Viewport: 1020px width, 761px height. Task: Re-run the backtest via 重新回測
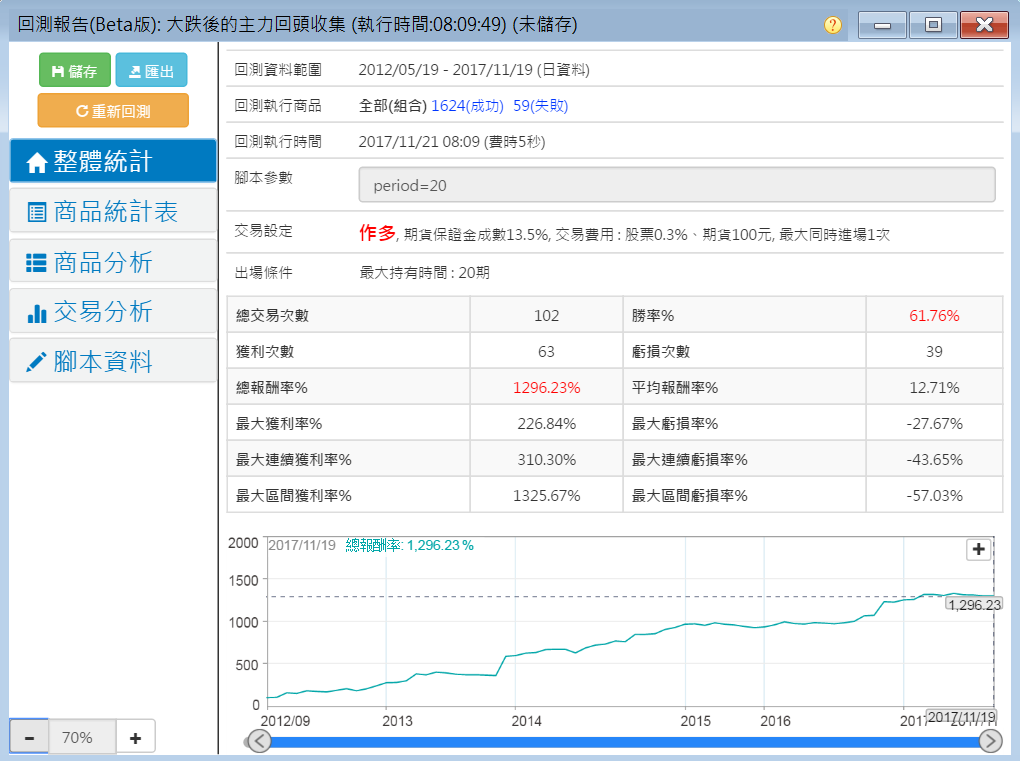click(x=112, y=111)
